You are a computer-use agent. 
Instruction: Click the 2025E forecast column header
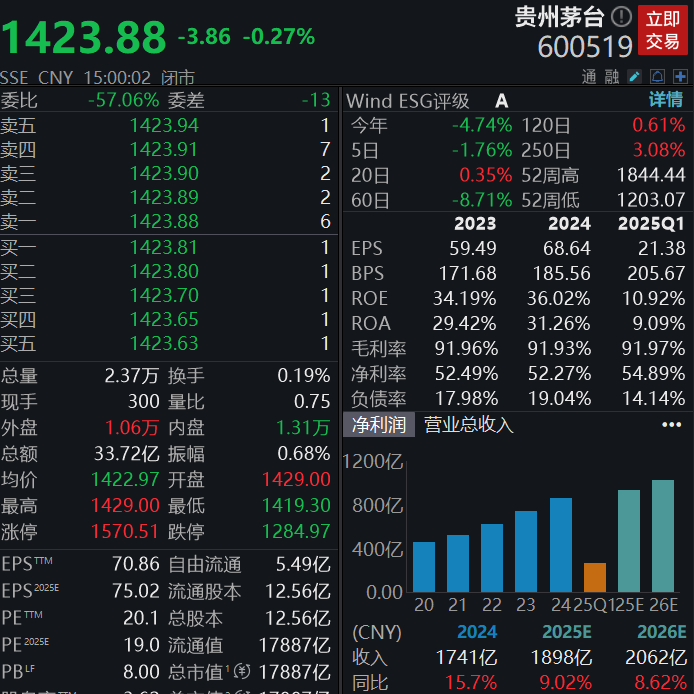tap(567, 632)
